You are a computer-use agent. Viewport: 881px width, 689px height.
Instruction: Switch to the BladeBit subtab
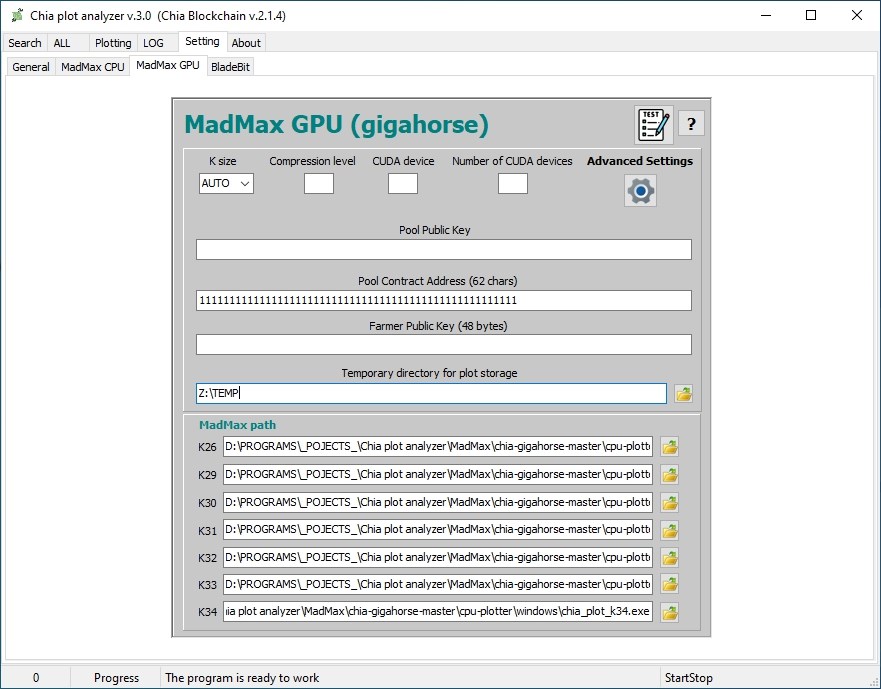(230, 67)
